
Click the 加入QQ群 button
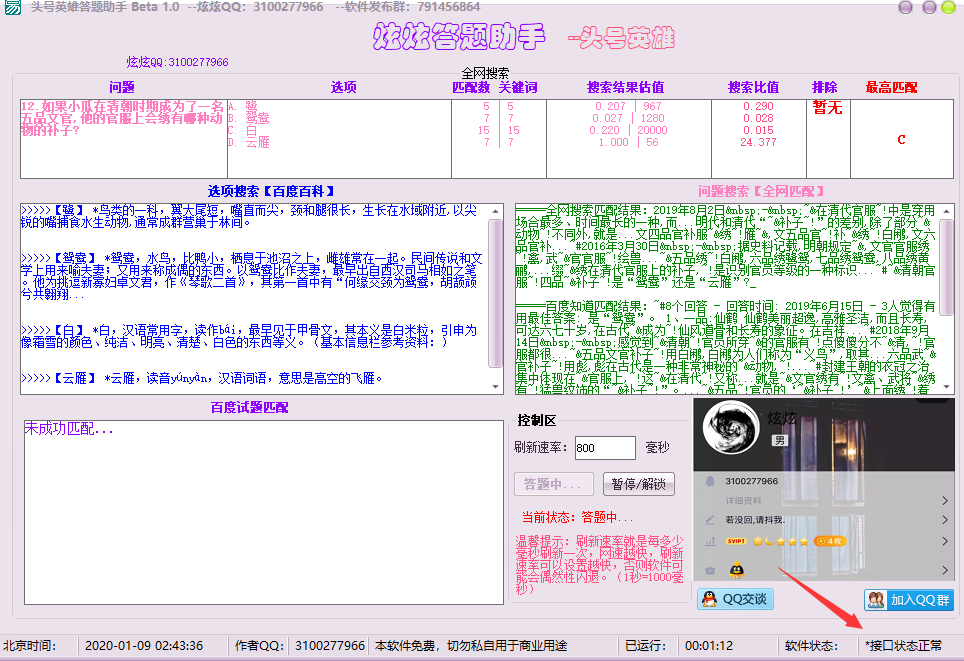909,600
